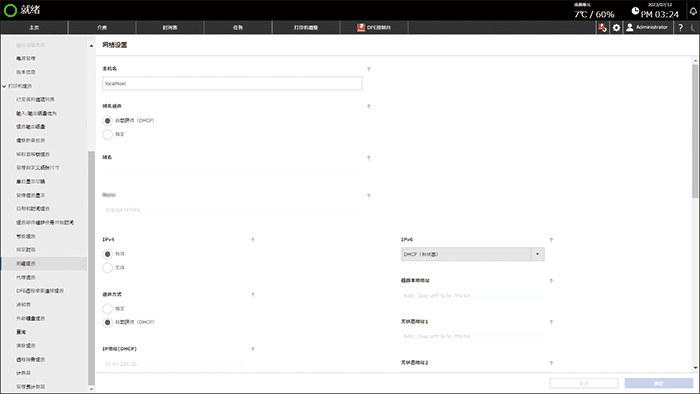Viewport: 700px width, 394px height.
Task: Collapse the printer settings tree section
Action: tap(4, 86)
